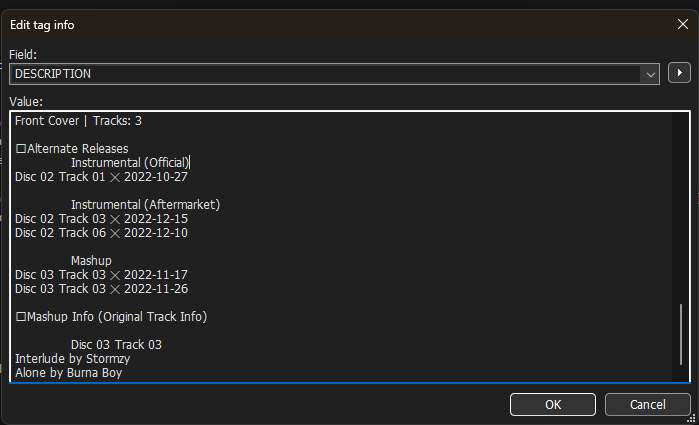Click the box symbol before Alternate Releases
699x425 pixels.
click(21, 149)
